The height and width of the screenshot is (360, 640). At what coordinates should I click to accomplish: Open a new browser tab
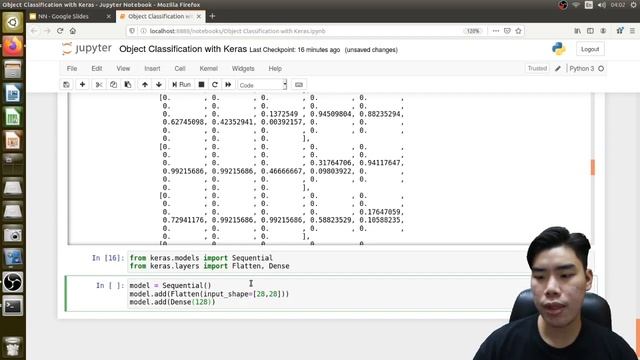click(212, 16)
